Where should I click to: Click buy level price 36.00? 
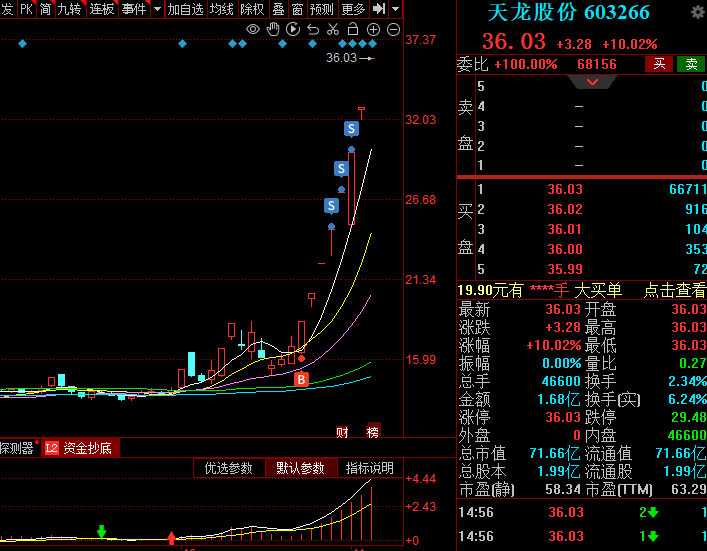click(565, 249)
